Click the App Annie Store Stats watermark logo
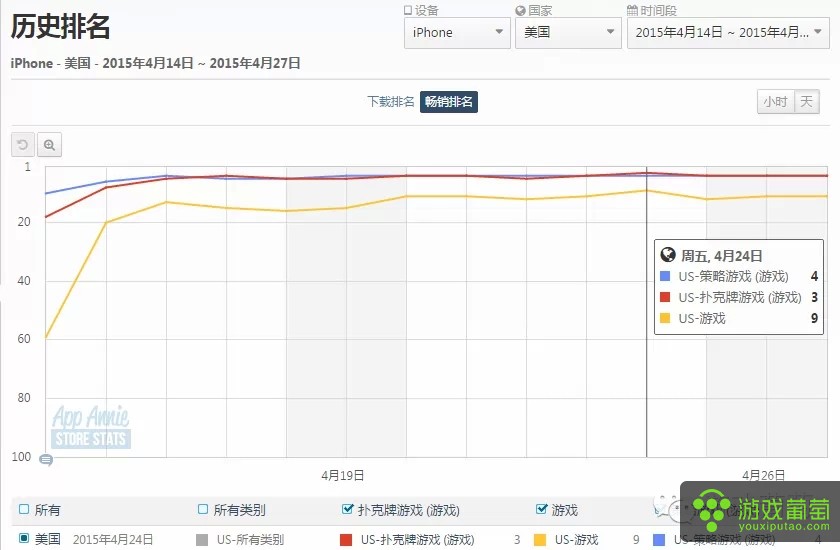The height and width of the screenshot is (550, 840). (91, 427)
